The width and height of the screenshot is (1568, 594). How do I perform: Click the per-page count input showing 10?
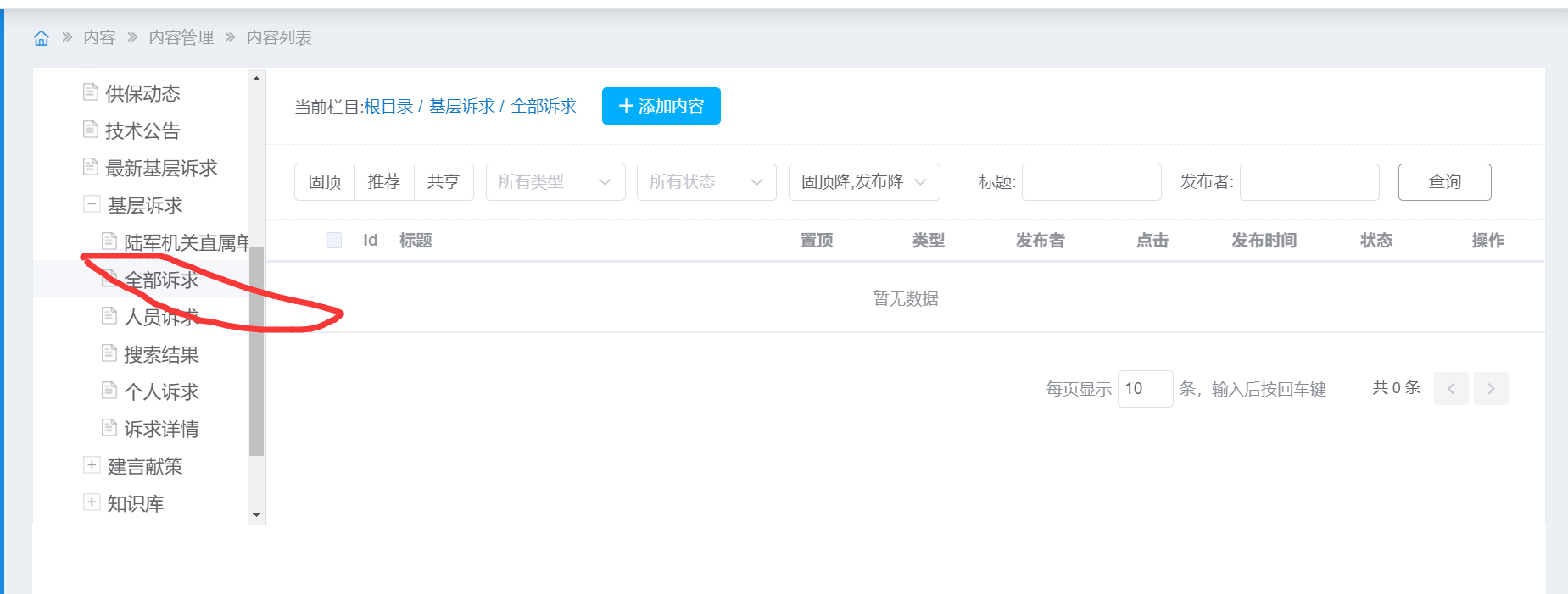pyautogui.click(x=1146, y=389)
